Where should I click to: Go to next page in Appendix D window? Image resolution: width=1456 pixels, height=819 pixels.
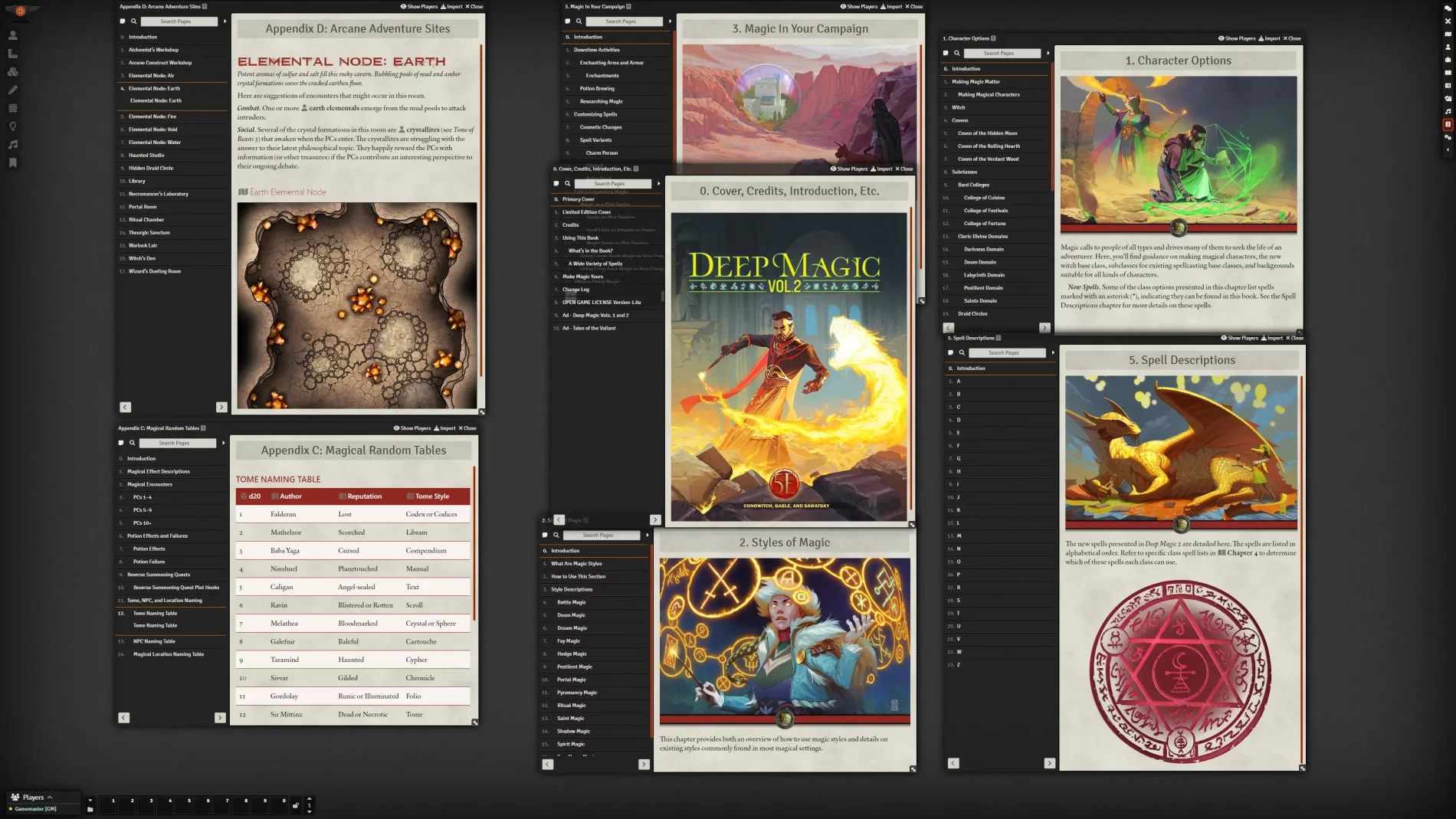tap(221, 408)
